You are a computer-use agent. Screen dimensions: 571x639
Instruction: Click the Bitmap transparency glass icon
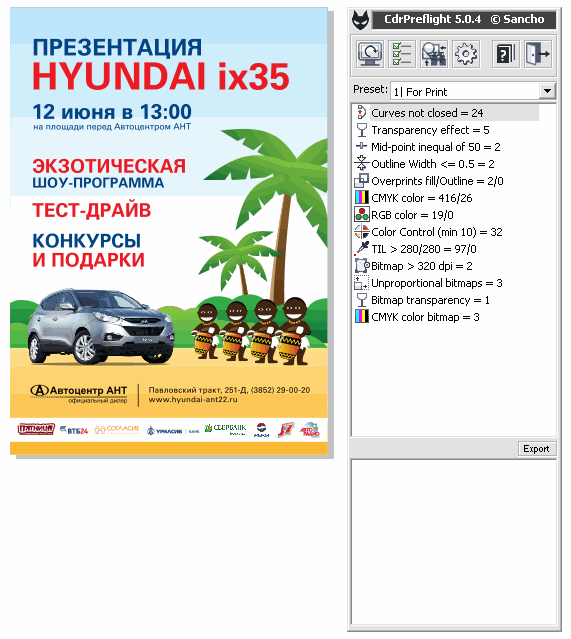361,300
